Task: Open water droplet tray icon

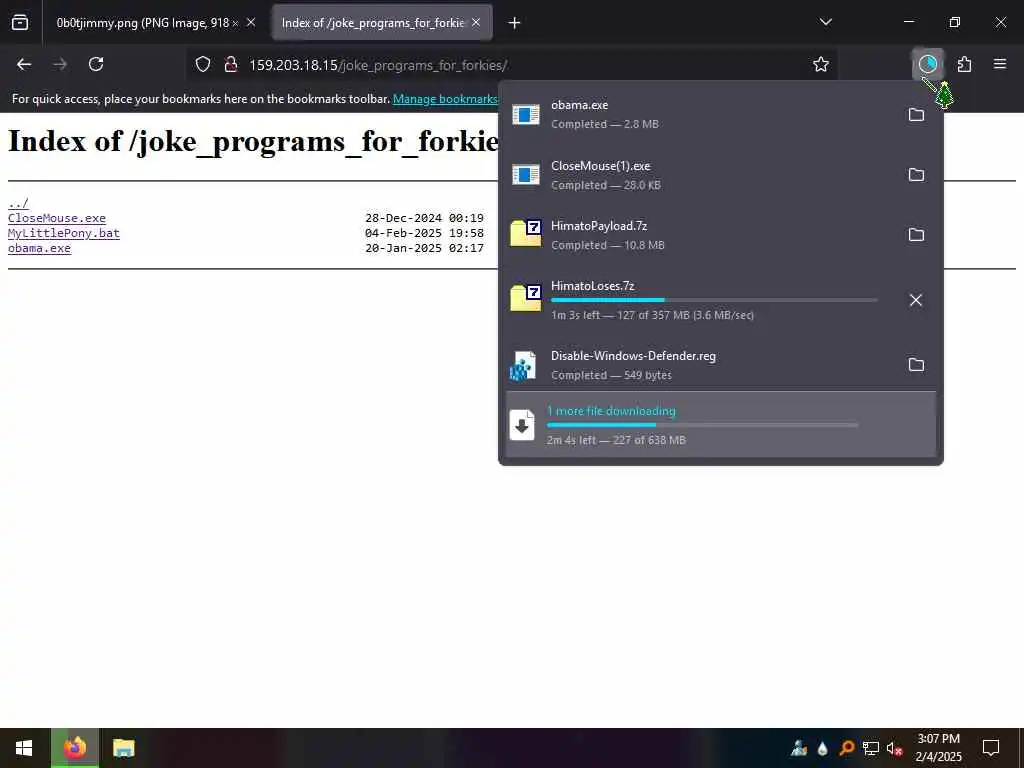Action: (x=823, y=748)
